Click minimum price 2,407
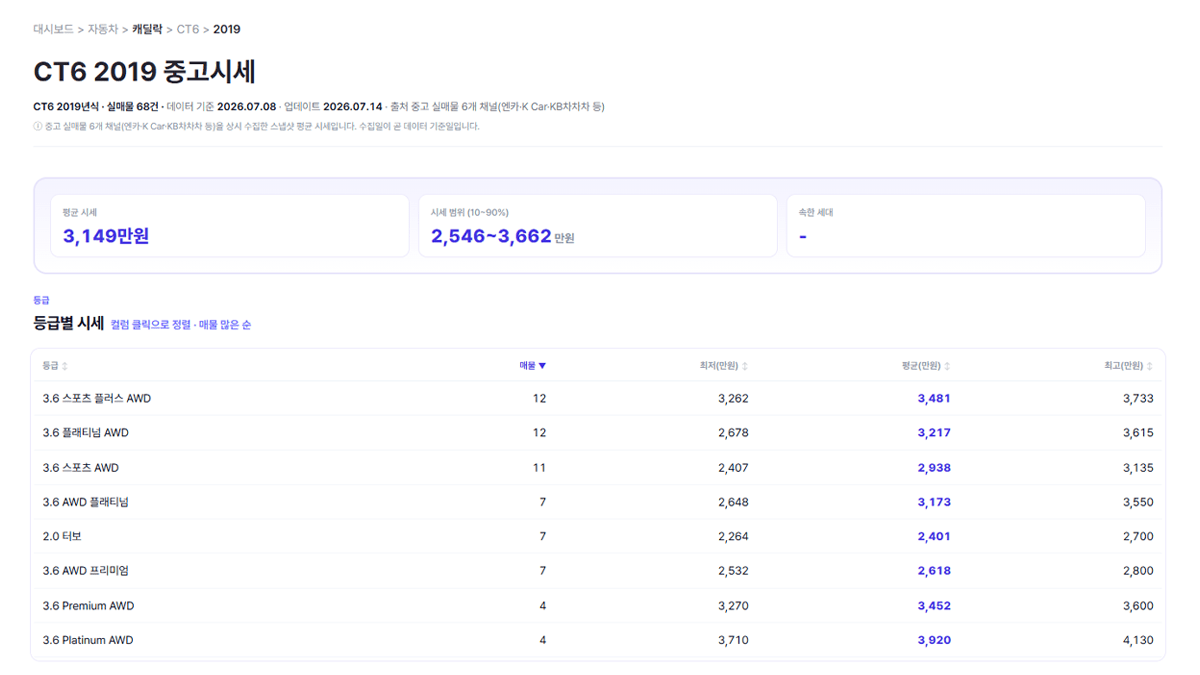The width and height of the screenshot is (1200, 675). click(733, 467)
